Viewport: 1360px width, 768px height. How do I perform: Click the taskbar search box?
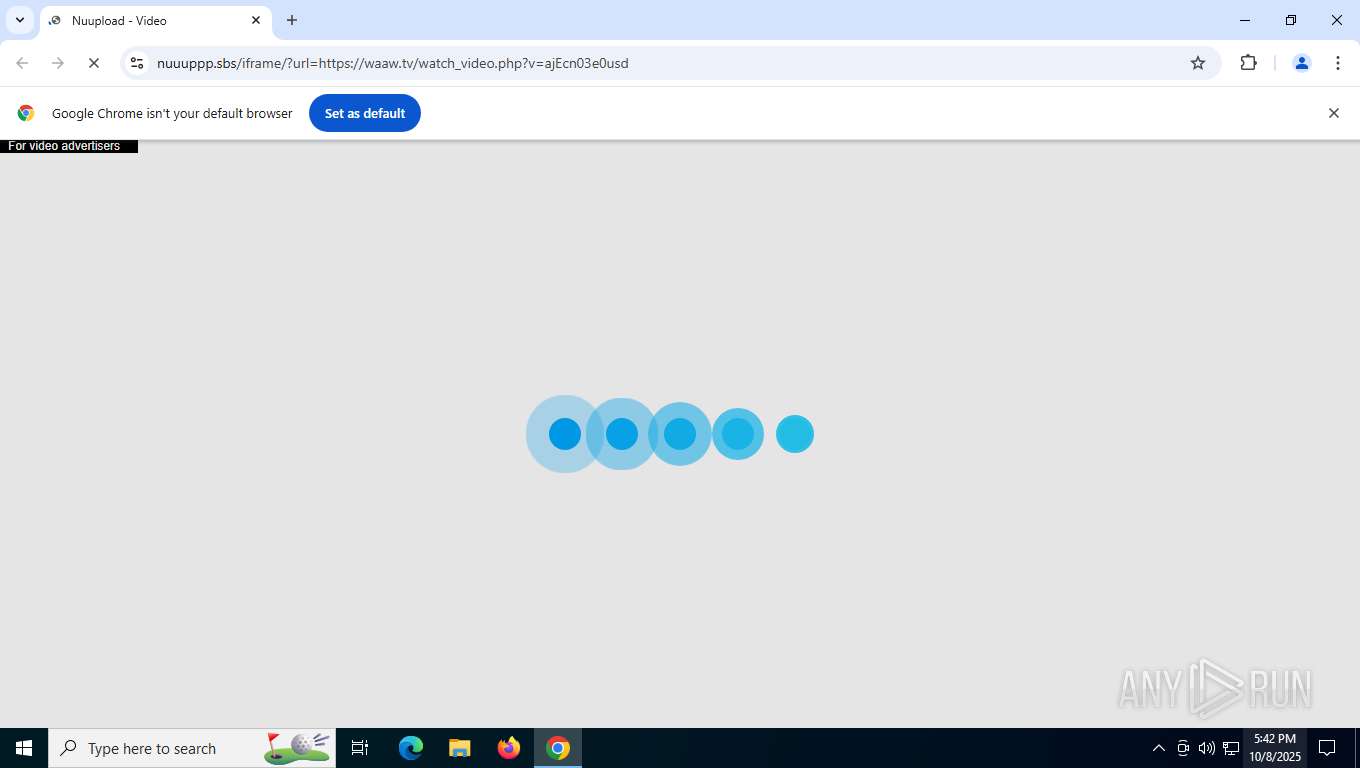coord(192,748)
